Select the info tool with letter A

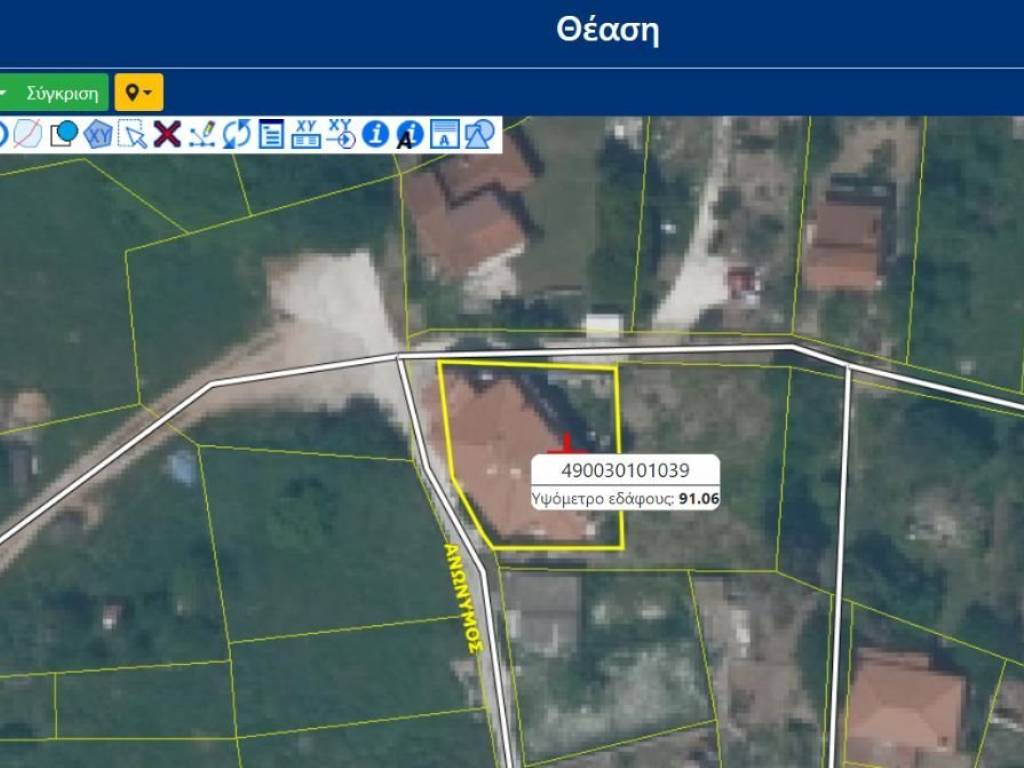click(x=409, y=134)
